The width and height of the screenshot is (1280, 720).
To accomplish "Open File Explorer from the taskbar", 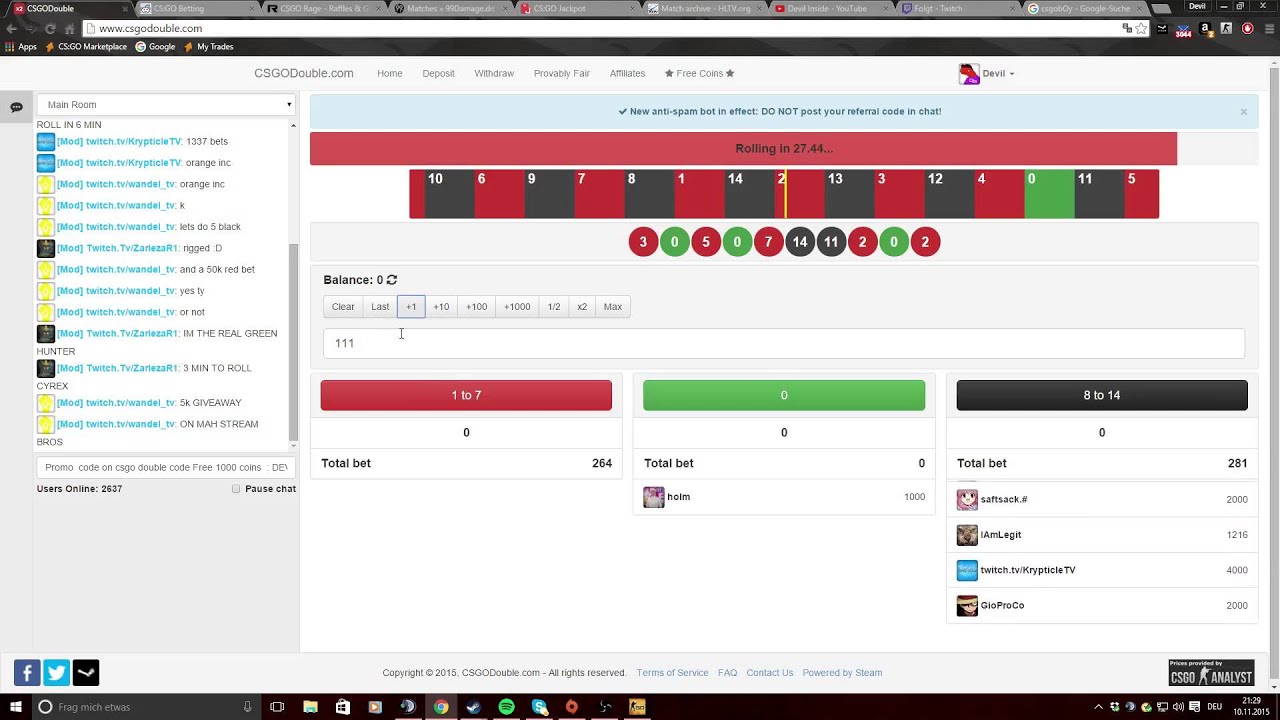I will pos(310,707).
